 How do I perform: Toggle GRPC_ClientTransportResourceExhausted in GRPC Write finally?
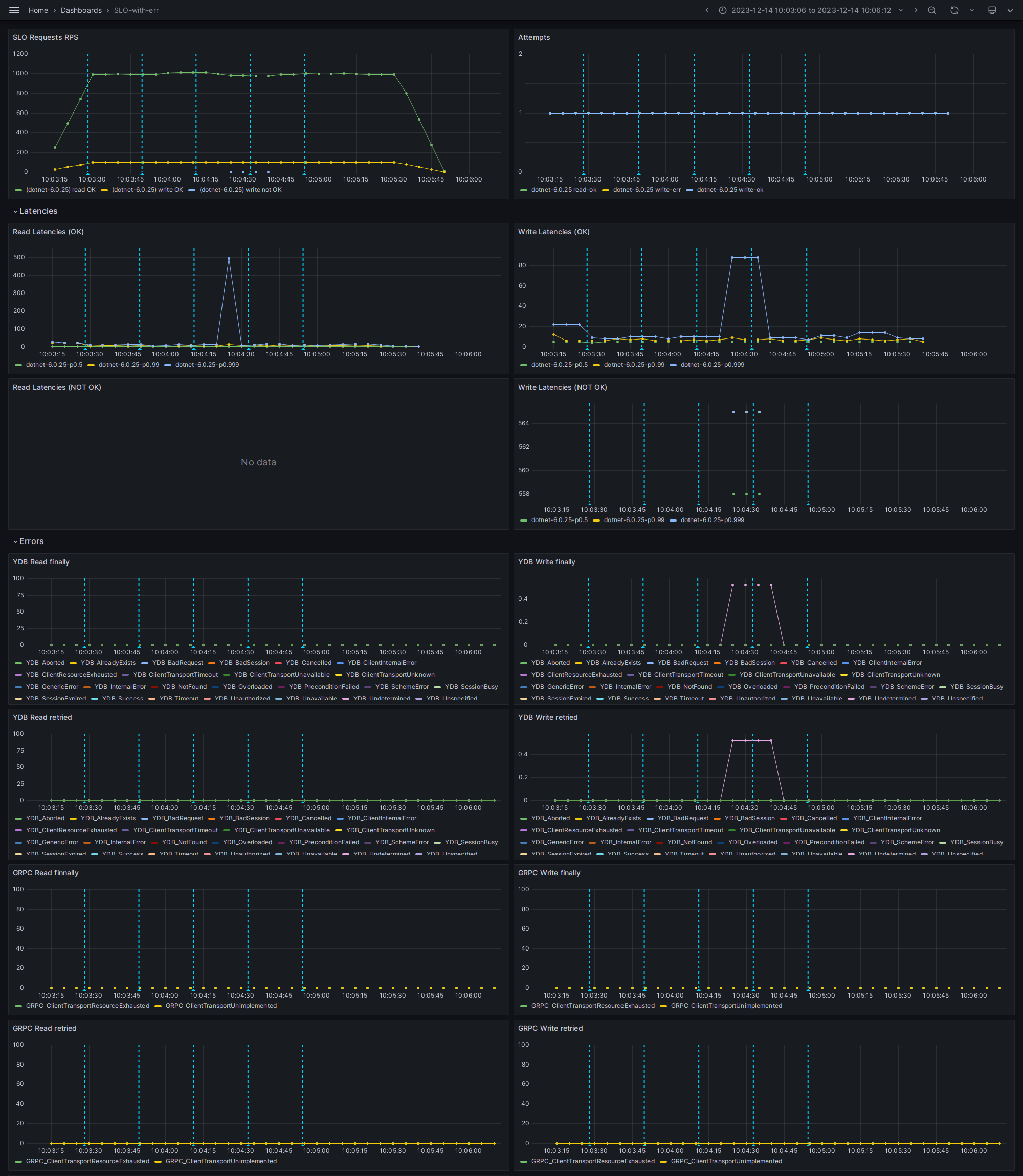(x=592, y=1006)
